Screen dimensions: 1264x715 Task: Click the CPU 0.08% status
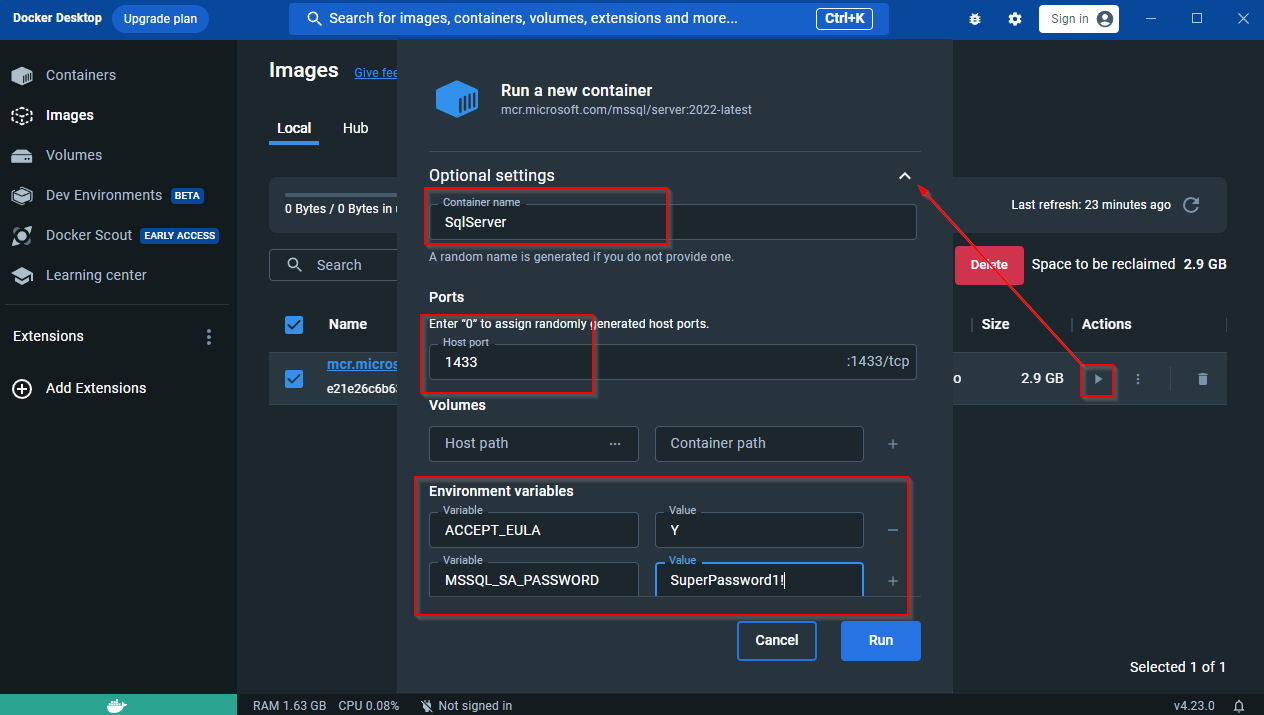tap(369, 706)
